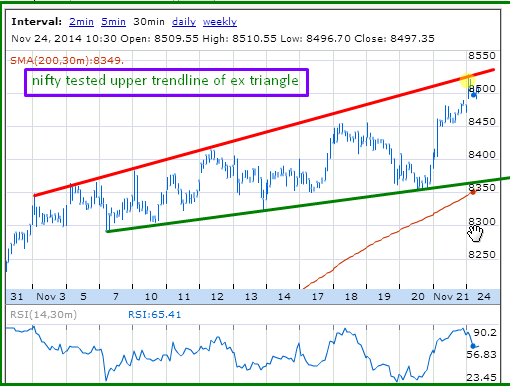The image size is (510, 386).
Task: Click the orange SMA endpoint dot near 8350
Action: point(473,192)
